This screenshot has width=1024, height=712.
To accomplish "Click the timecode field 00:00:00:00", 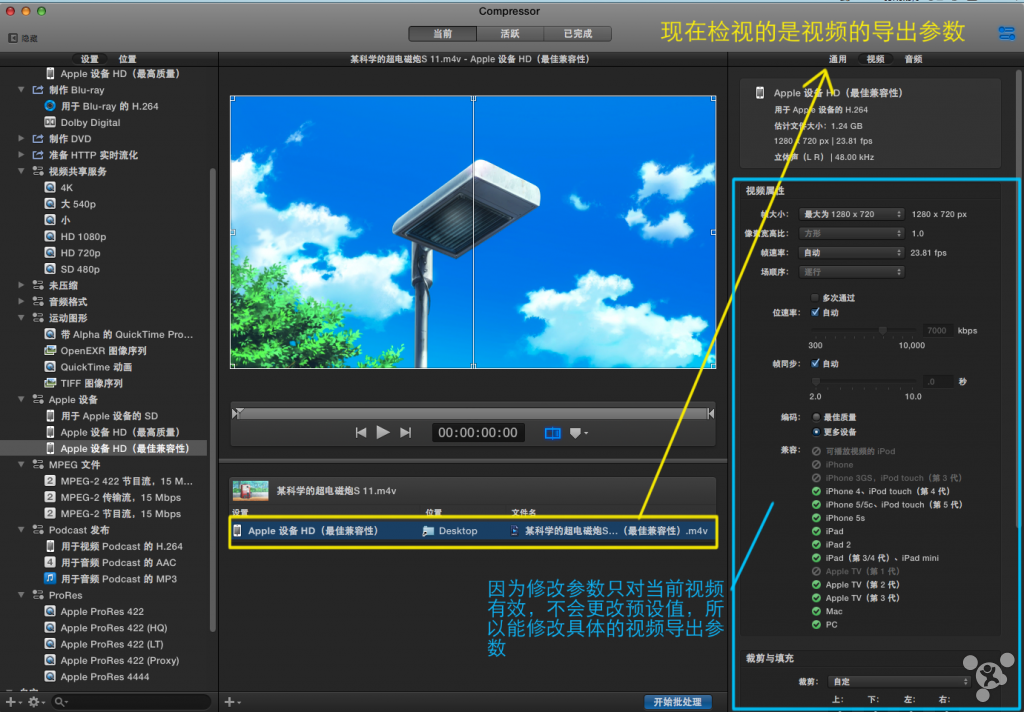I will click(x=478, y=433).
